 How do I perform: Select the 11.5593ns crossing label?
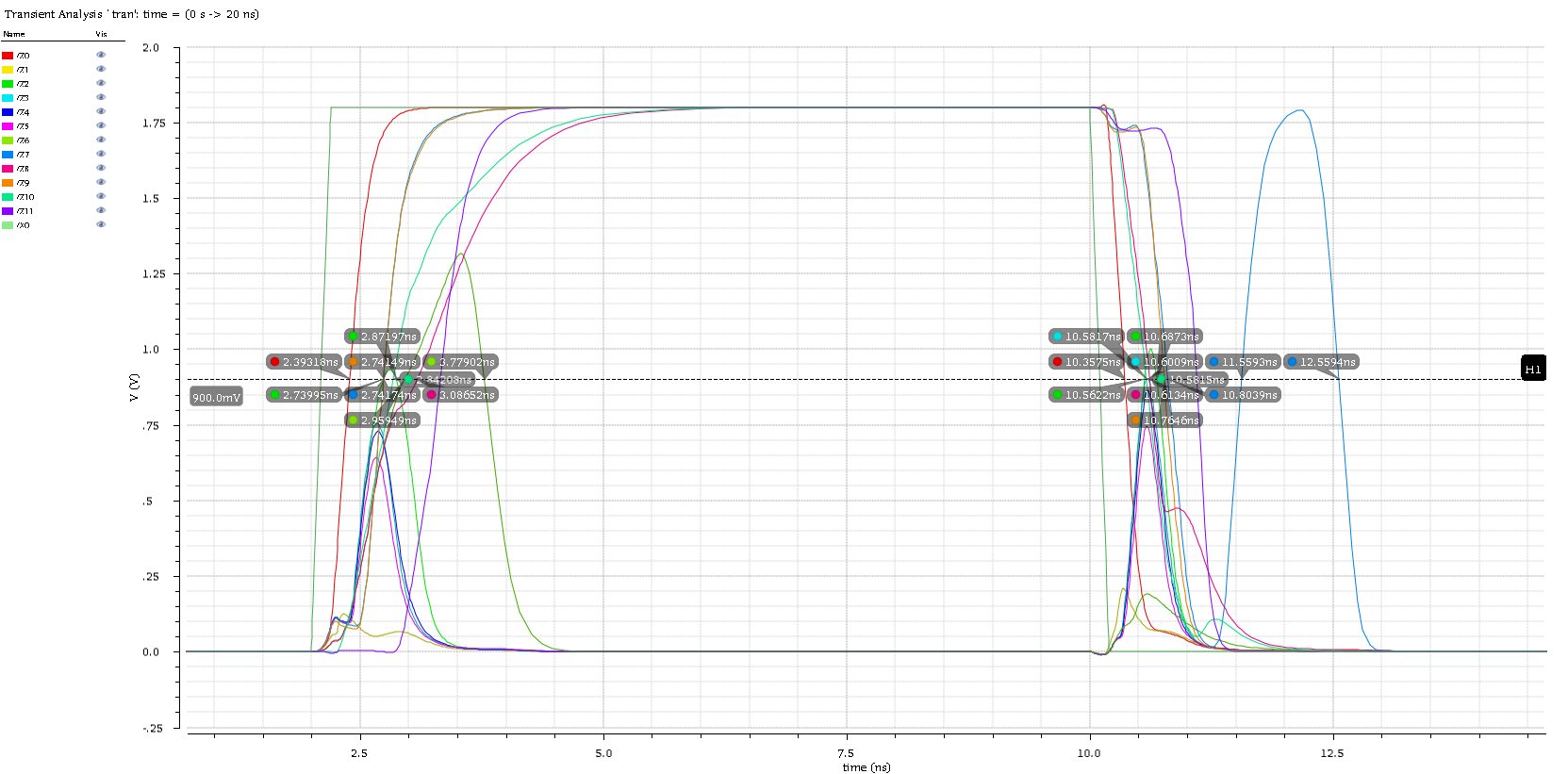[1243, 362]
